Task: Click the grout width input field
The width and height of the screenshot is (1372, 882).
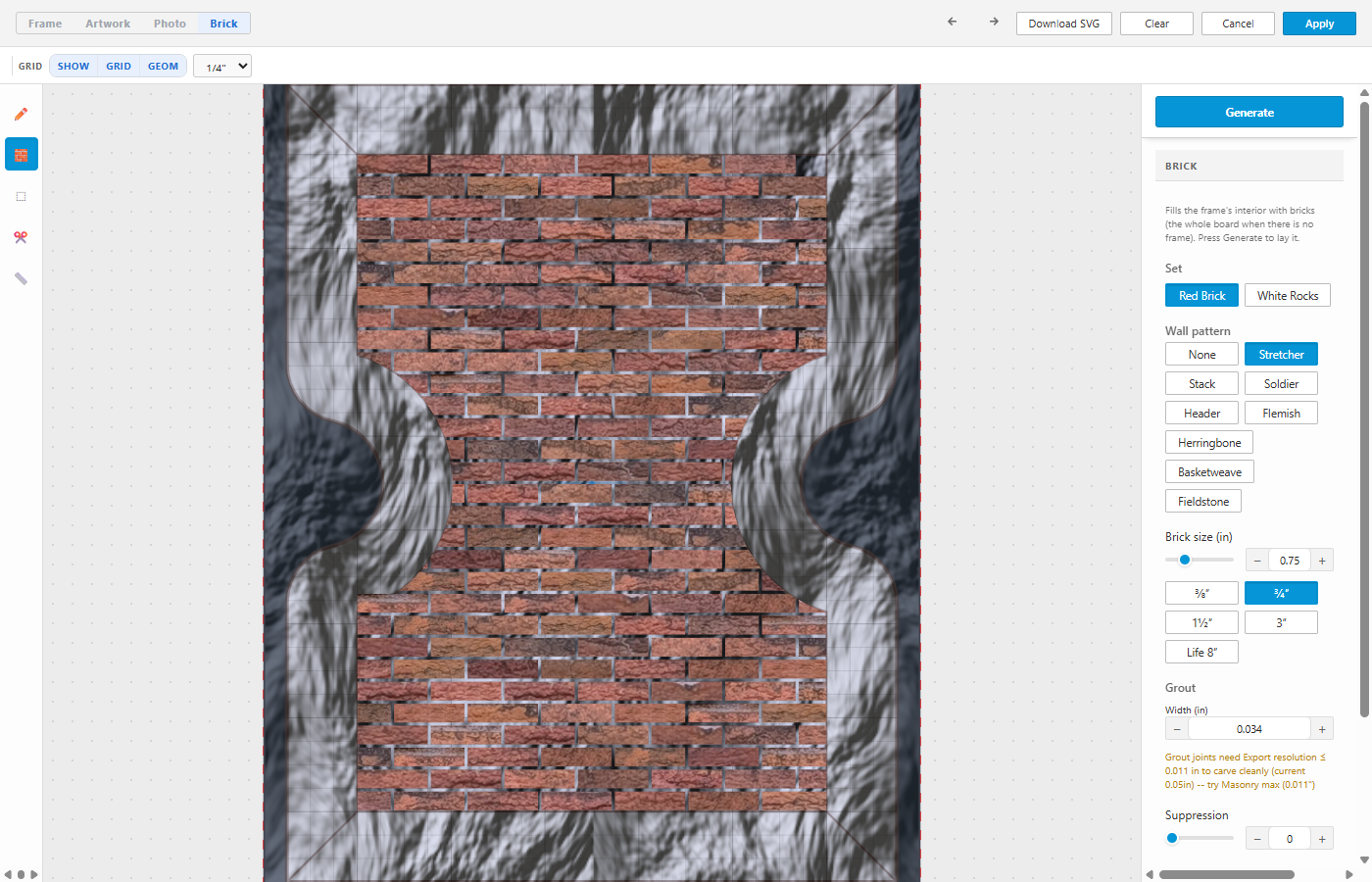Action: pos(1249,729)
